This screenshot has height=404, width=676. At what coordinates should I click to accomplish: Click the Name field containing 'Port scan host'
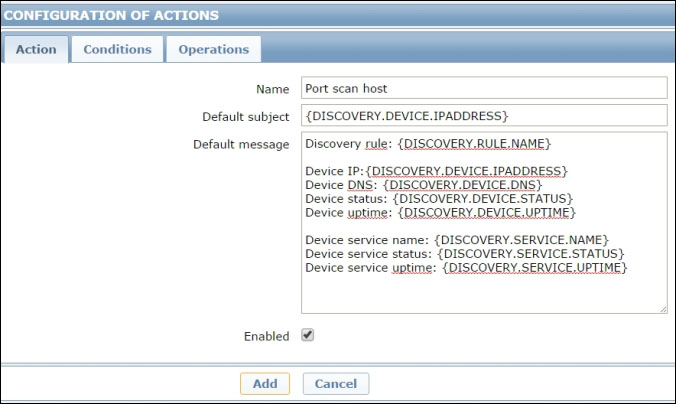[x=483, y=88]
